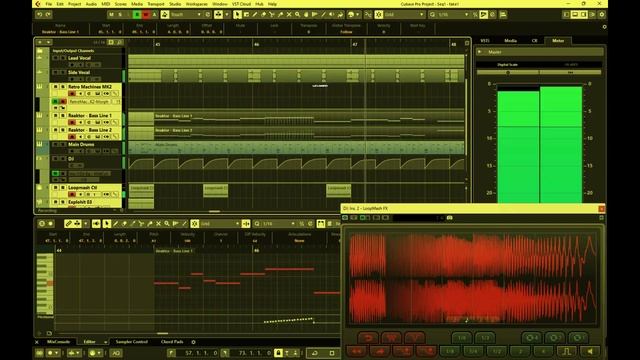Click the Mute X tool in Key Editor toolbar
The image size is (640, 360).
[x=158, y=224]
